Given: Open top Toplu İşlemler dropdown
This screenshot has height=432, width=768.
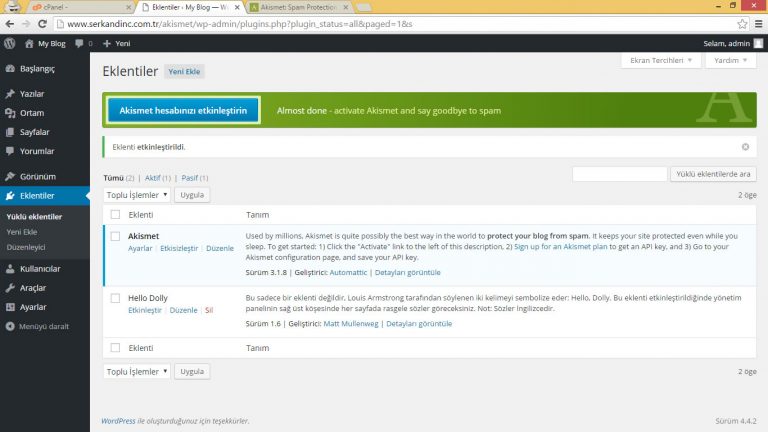Looking at the screenshot, I should [137, 195].
